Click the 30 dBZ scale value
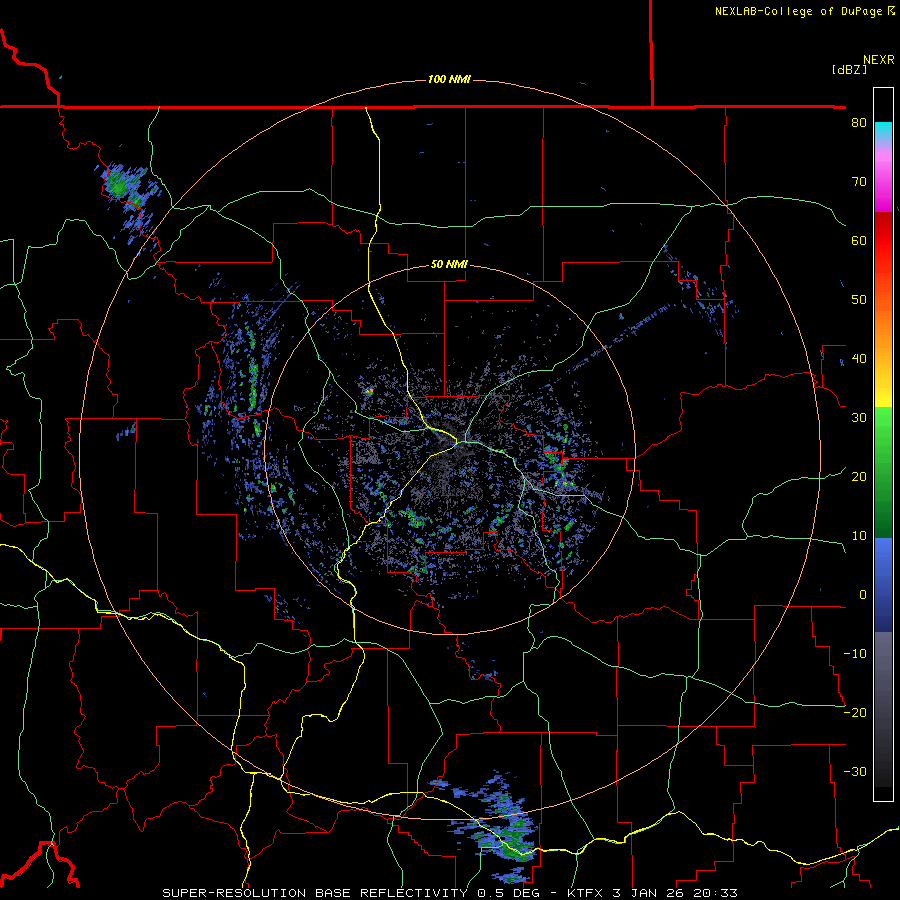This screenshot has width=900, height=900. [x=859, y=418]
